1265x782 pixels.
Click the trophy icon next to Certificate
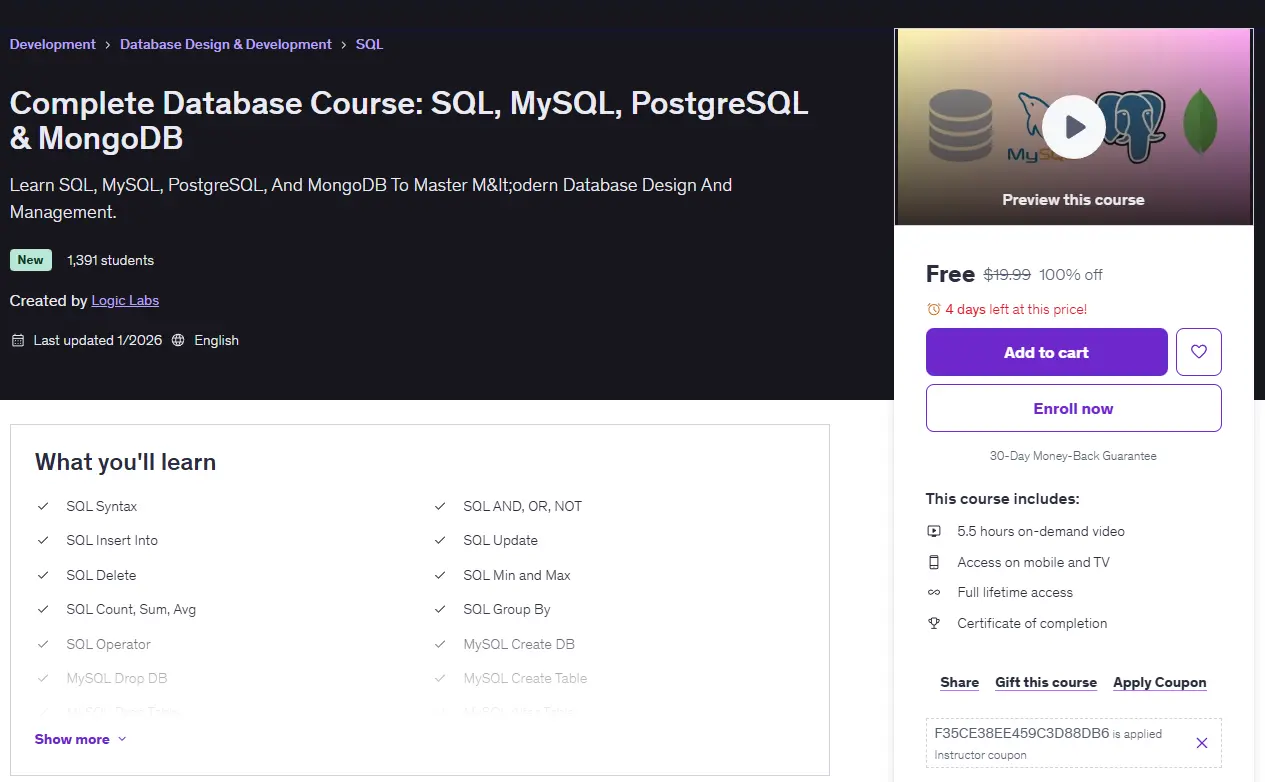coord(934,623)
